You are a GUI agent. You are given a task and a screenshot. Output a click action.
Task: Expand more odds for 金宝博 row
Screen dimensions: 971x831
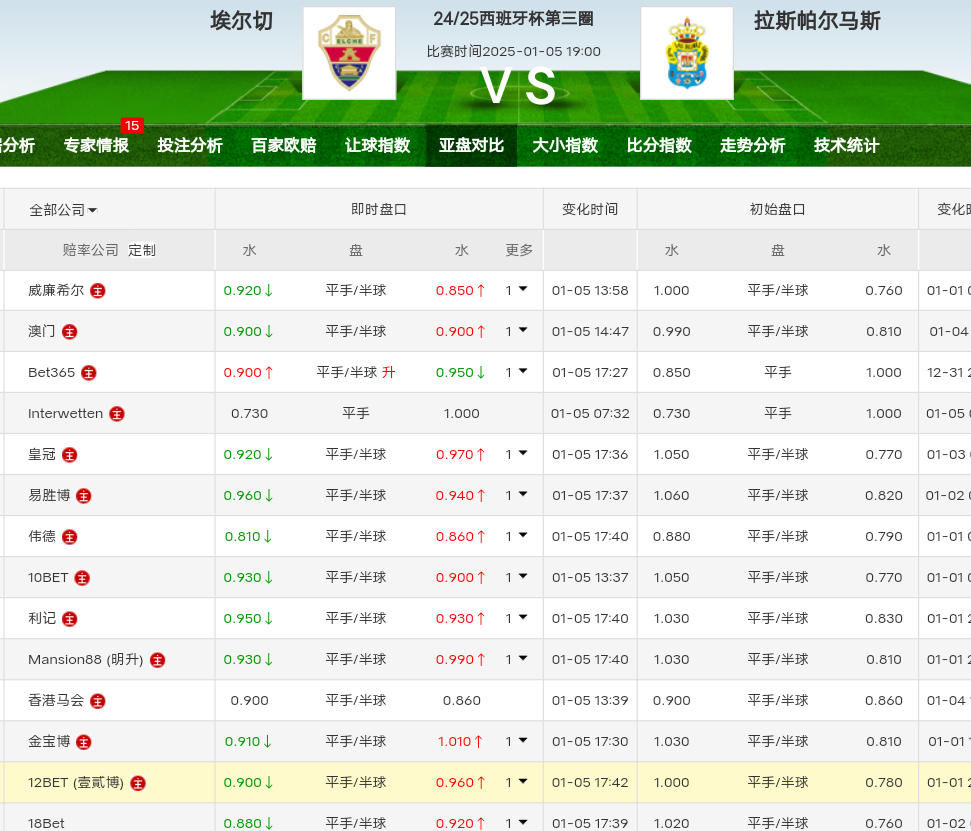[x=516, y=741]
